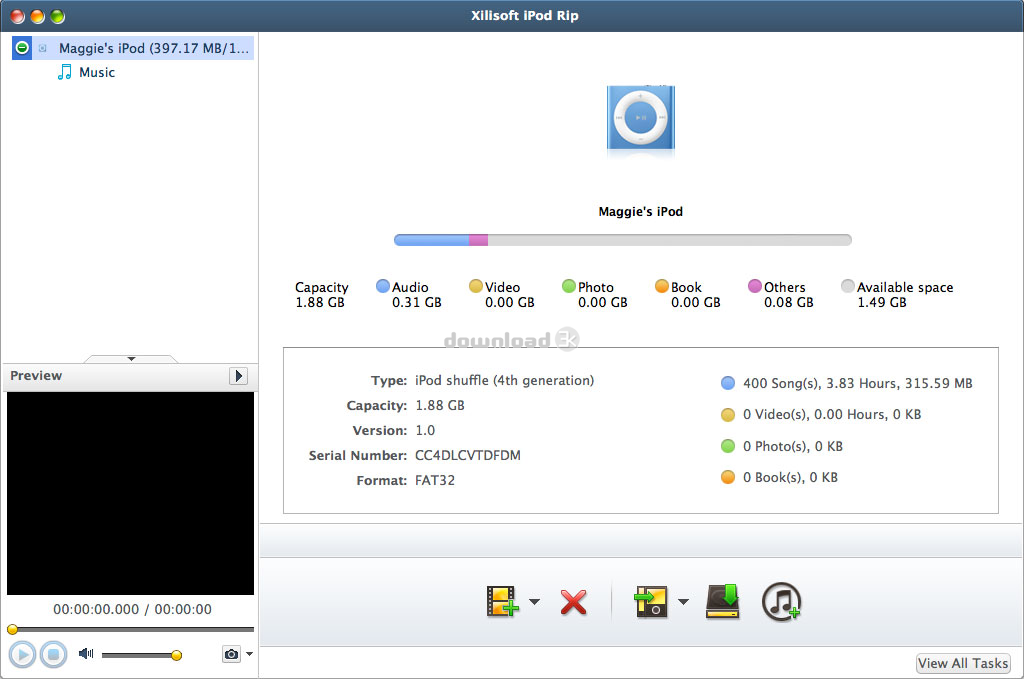1024x679 pixels.
Task: Click the export to computer icon
Action: [723, 601]
